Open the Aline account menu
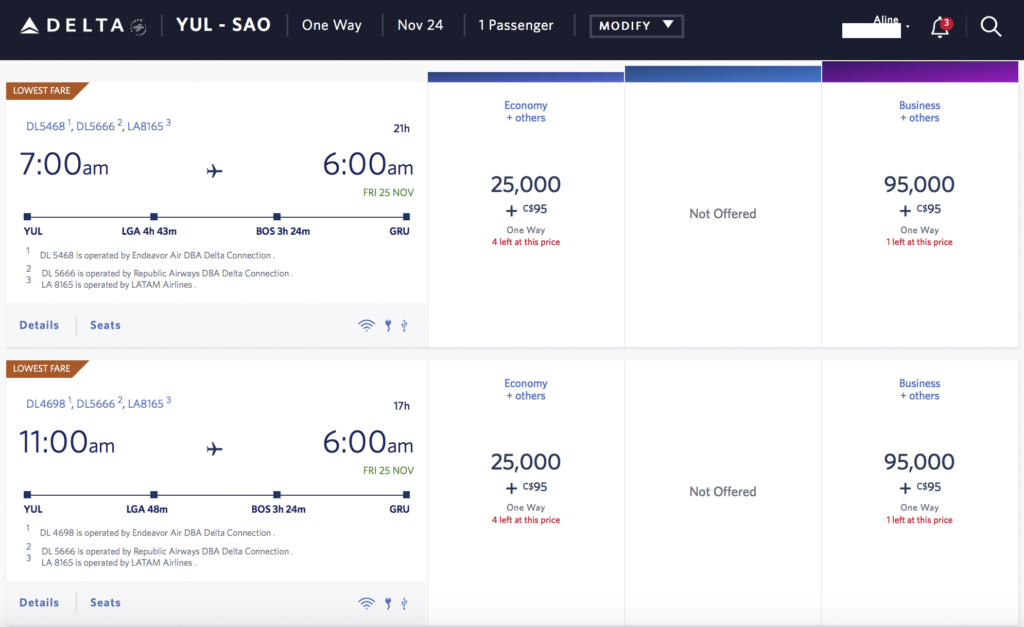This screenshot has width=1024, height=627. [887, 22]
